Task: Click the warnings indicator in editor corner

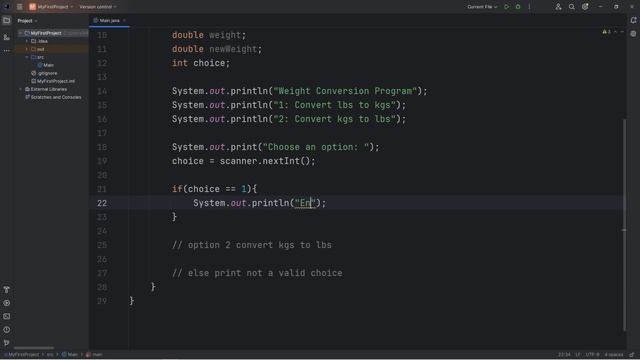Action: (607, 32)
